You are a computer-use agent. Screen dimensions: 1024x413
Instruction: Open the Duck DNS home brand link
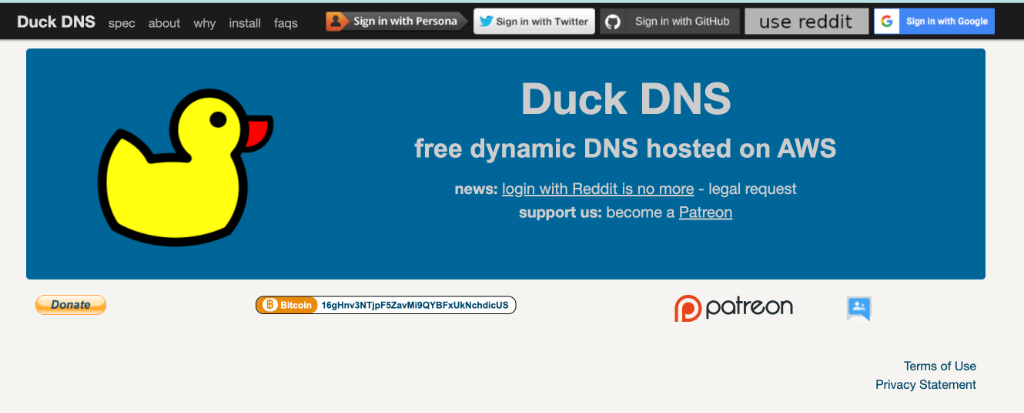pyautogui.click(x=56, y=22)
